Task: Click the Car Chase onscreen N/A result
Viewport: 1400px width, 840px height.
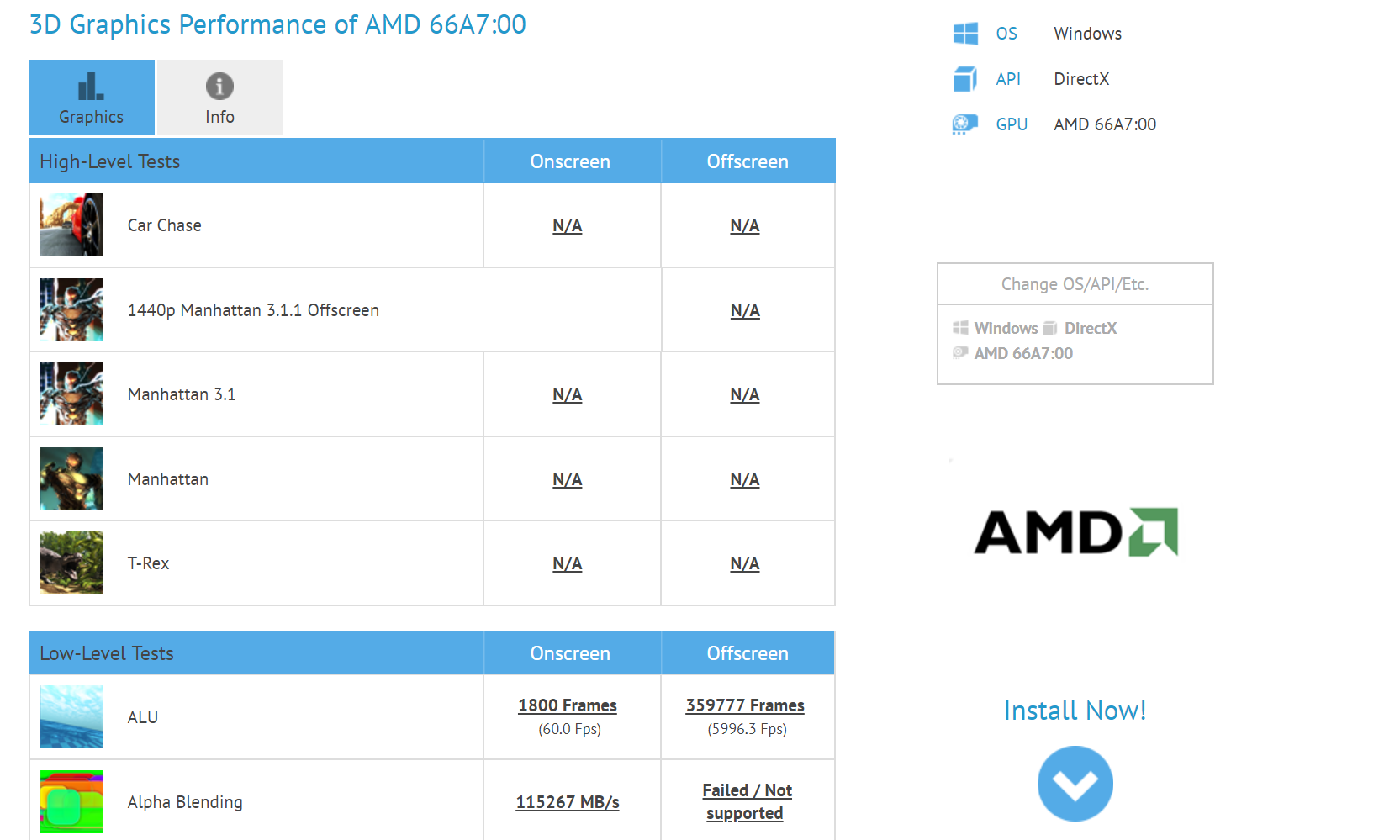Action: tap(568, 225)
